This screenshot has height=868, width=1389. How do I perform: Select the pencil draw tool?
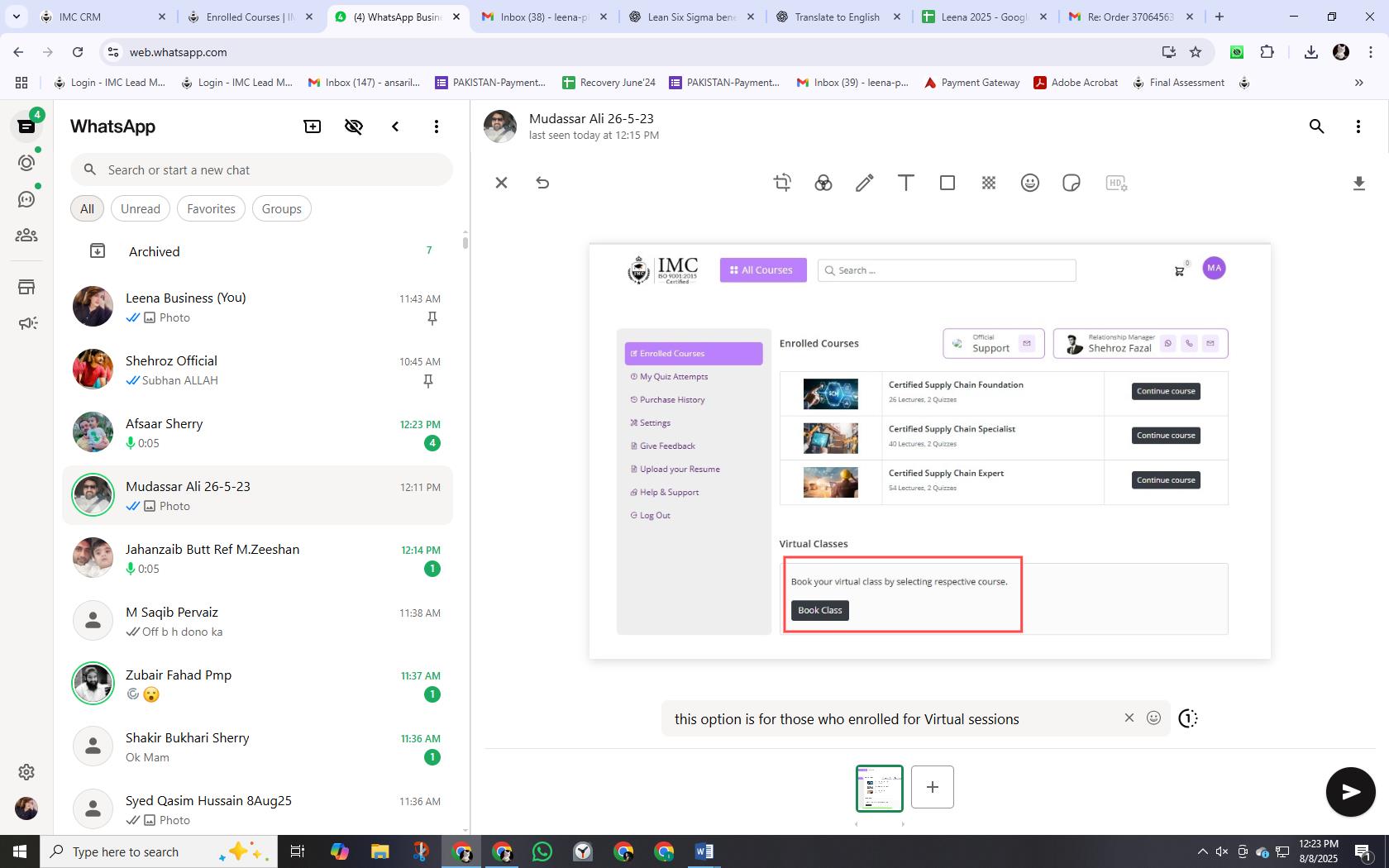click(x=865, y=183)
